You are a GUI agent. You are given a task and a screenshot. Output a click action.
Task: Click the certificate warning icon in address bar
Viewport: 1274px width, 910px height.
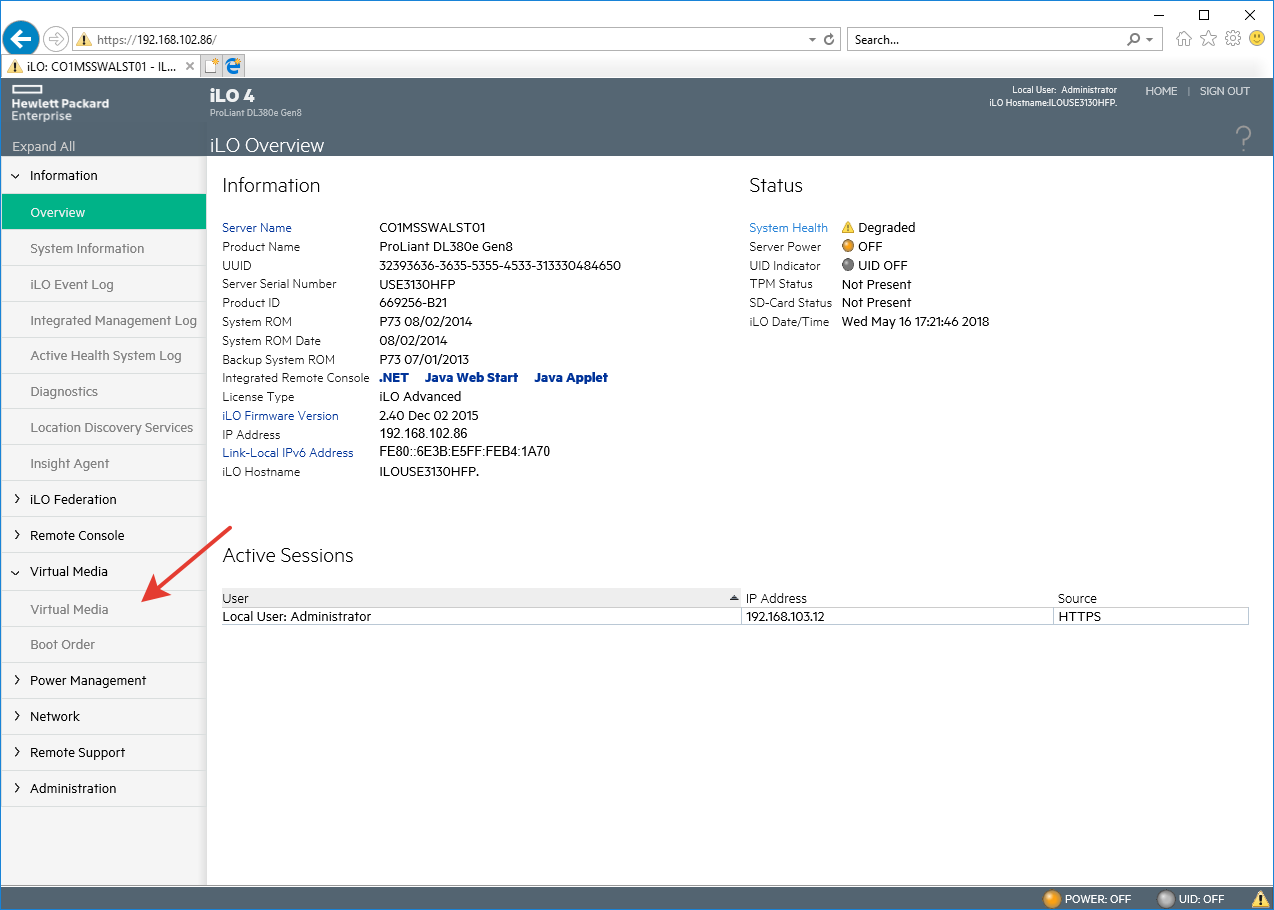click(85, 40)
